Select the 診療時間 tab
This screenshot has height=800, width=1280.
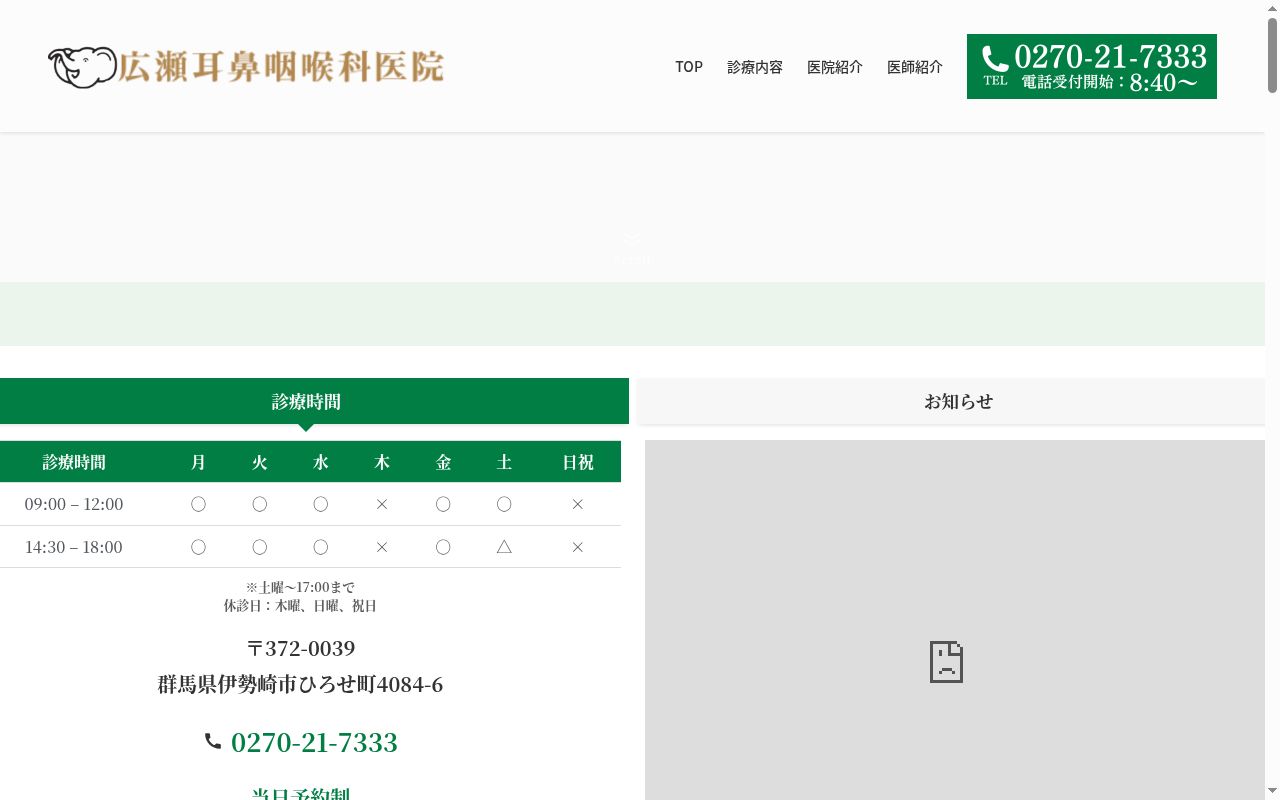coord(314,401)
